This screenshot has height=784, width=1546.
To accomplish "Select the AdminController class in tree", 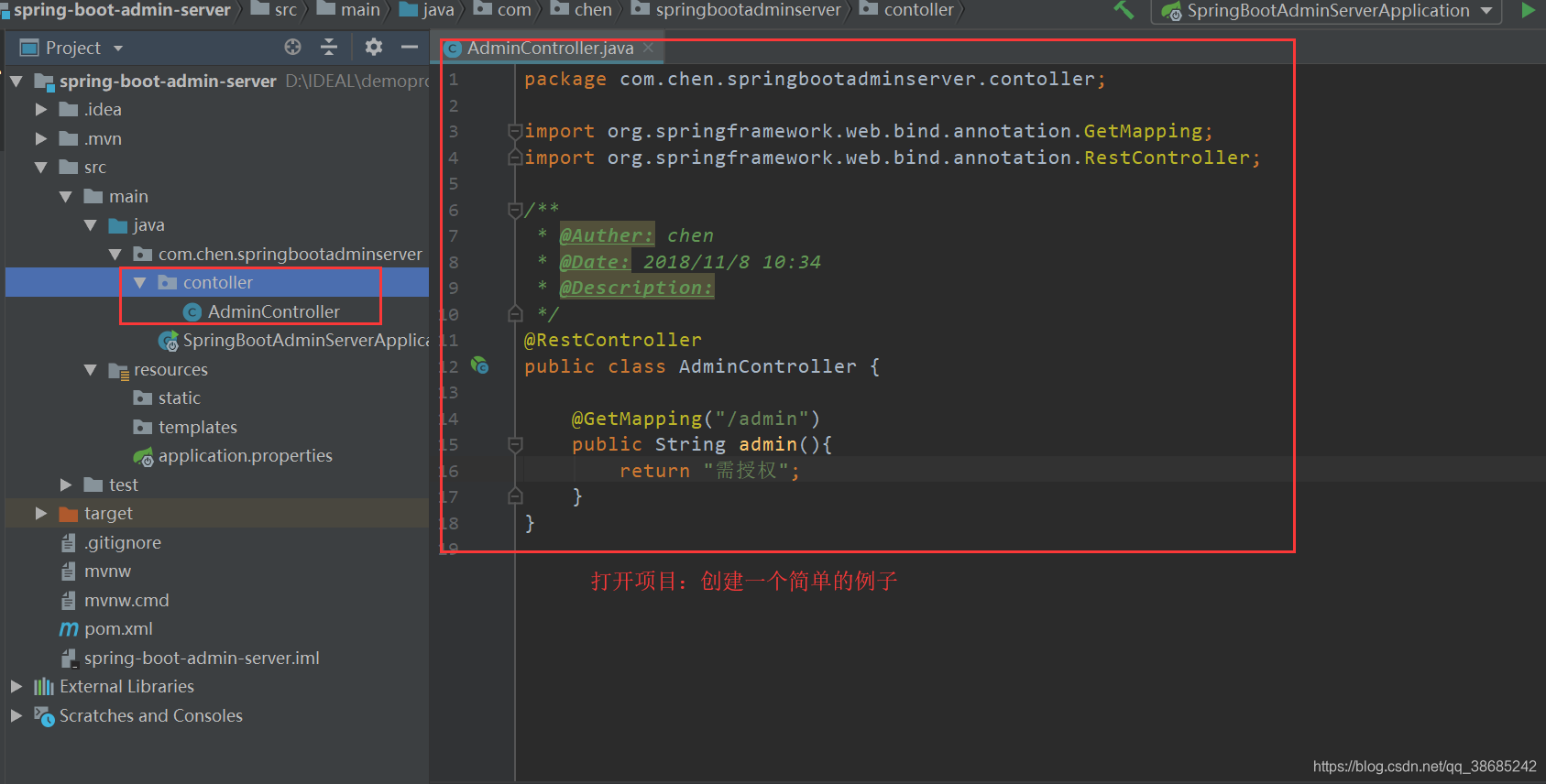I will click(273, 312).
